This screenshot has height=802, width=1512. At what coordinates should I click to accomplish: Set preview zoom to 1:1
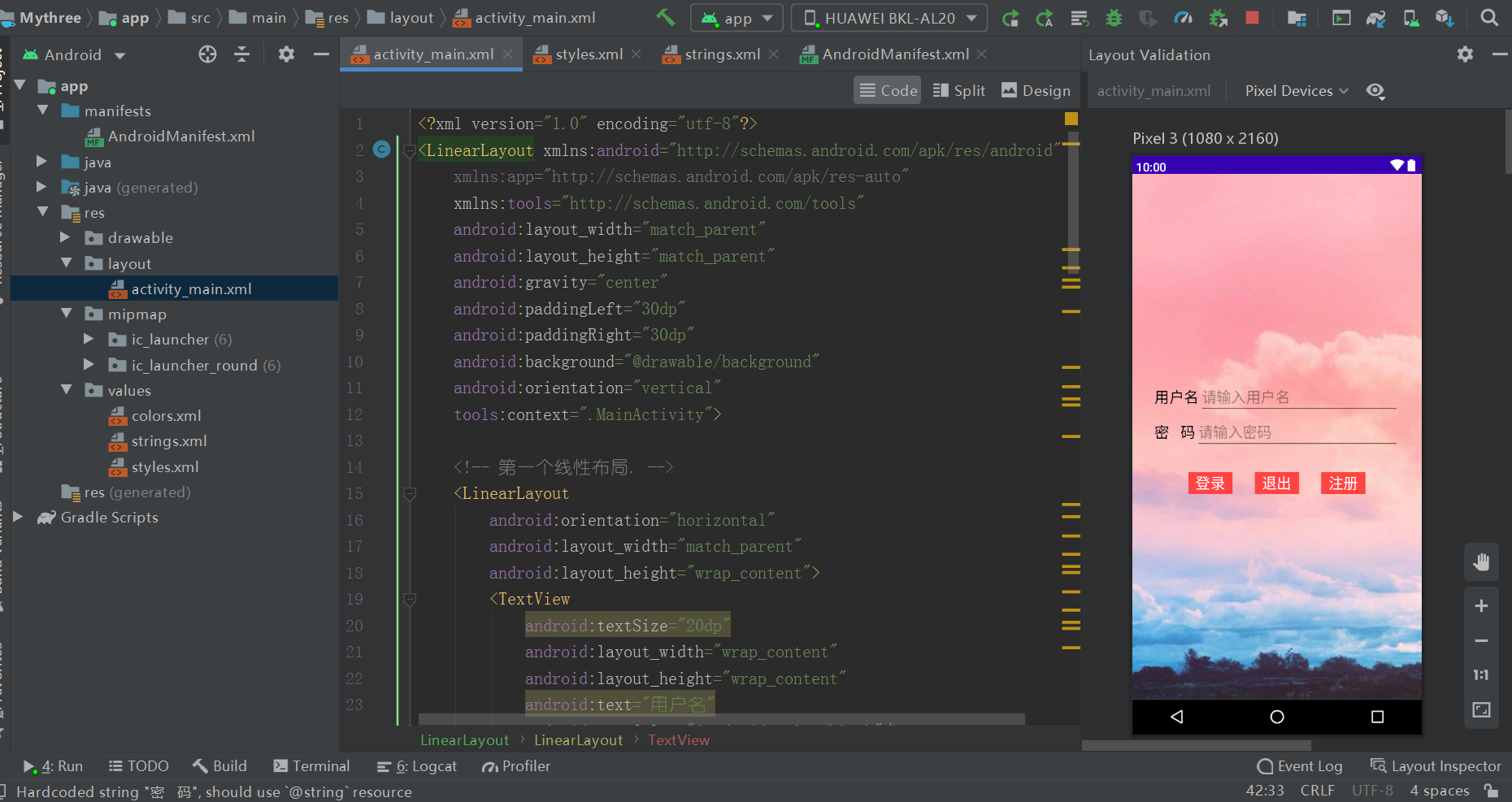point(1481,674)
